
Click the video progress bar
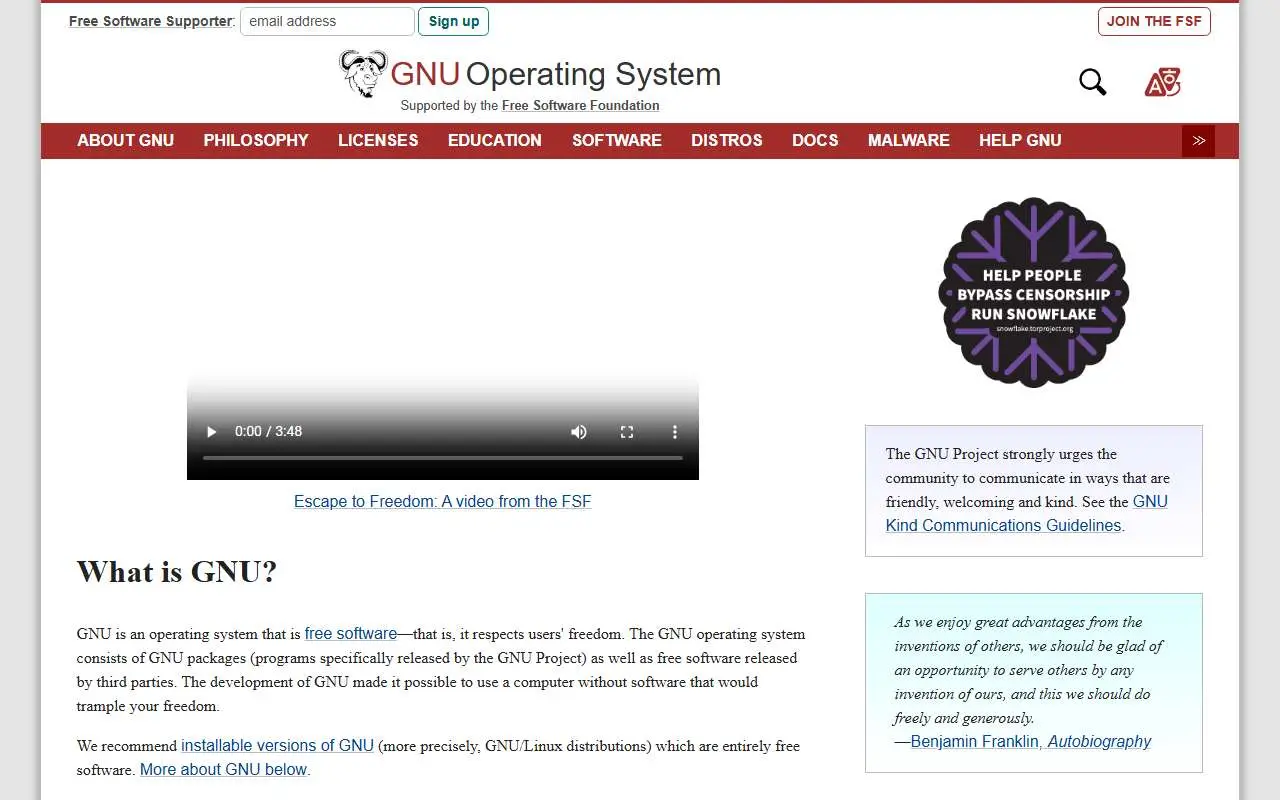pos(443,458)
